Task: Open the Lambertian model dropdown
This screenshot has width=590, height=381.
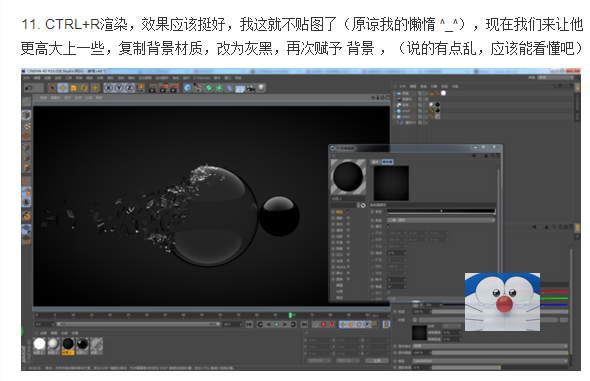Action: [x=490, y=361]
